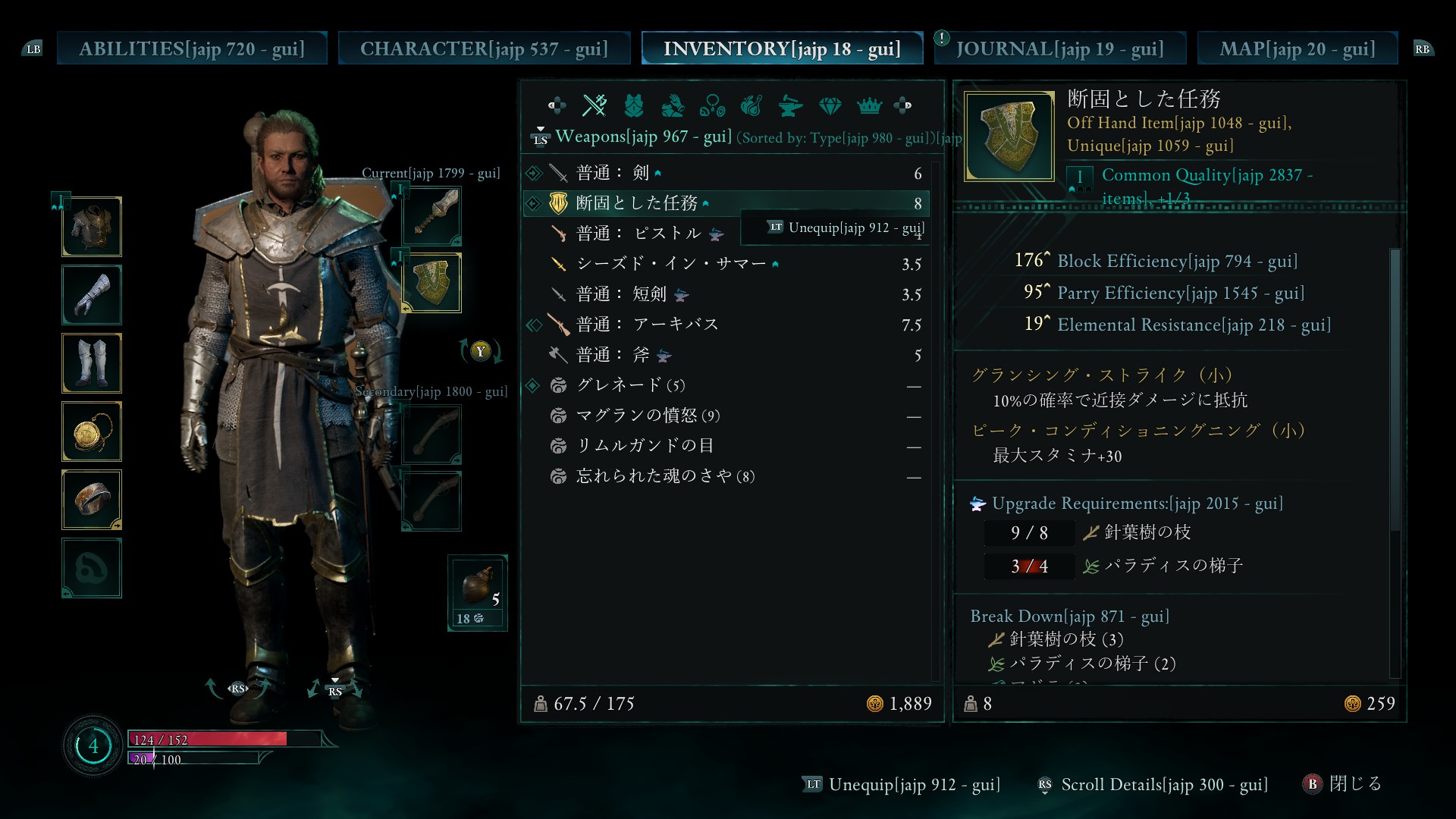
Task: Toggle equipped shield slot in Current set
Action: 431,284
